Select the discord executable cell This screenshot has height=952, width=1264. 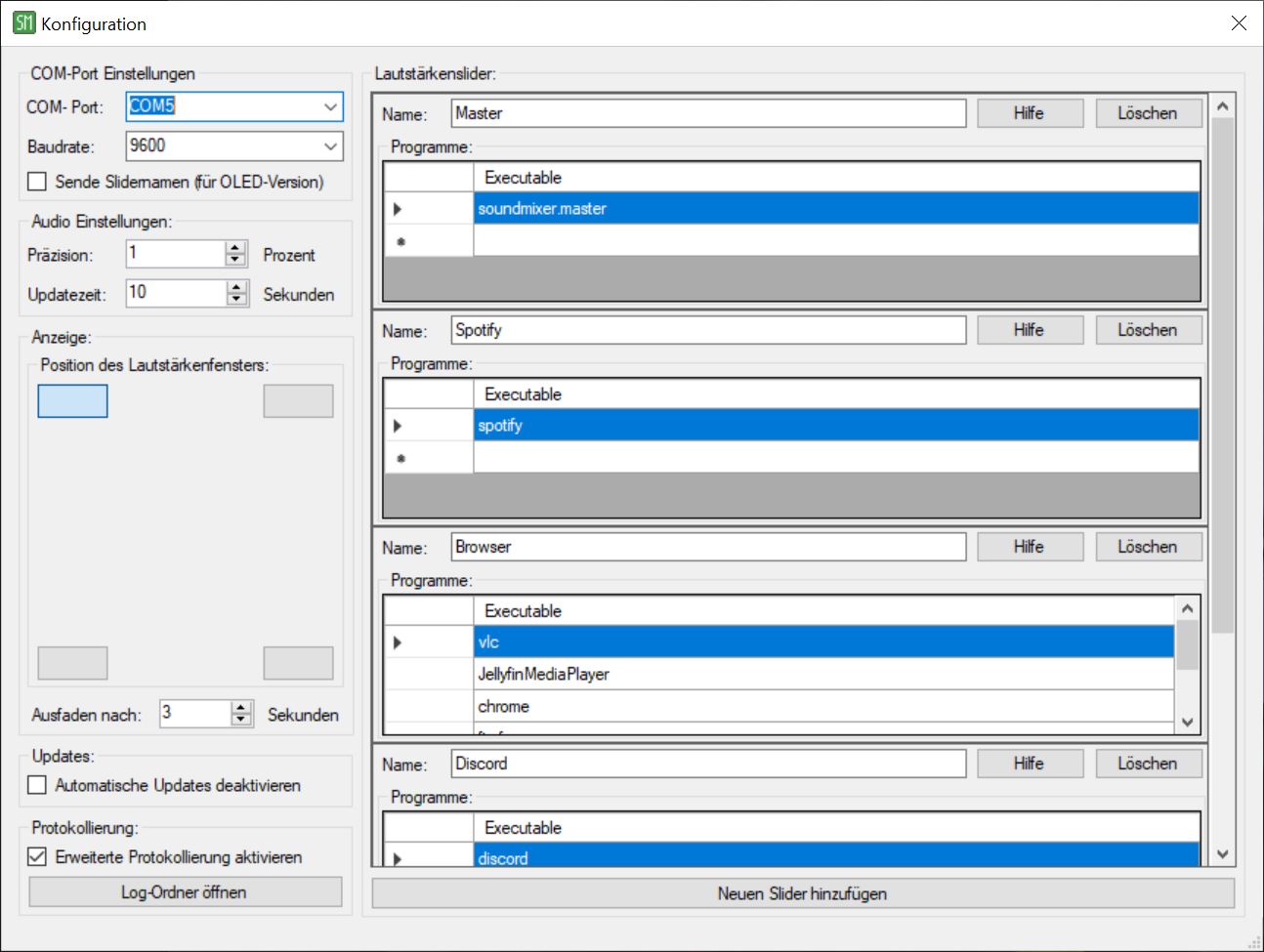(x=836, y=855)
